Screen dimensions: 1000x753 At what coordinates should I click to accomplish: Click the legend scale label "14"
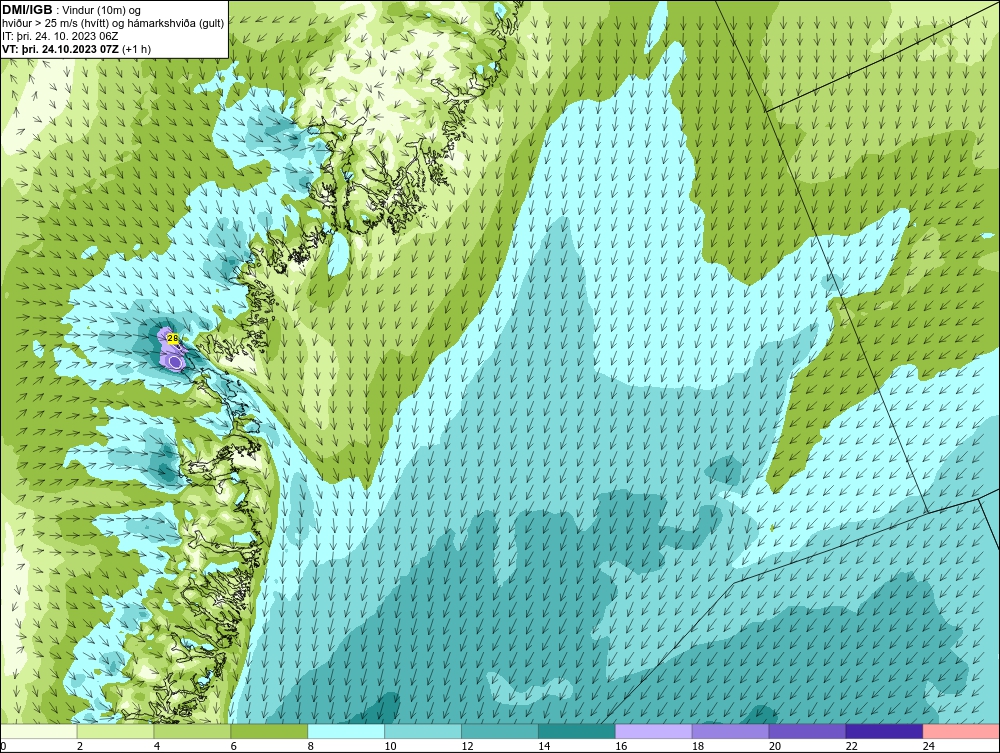click(x=544, y=746)
